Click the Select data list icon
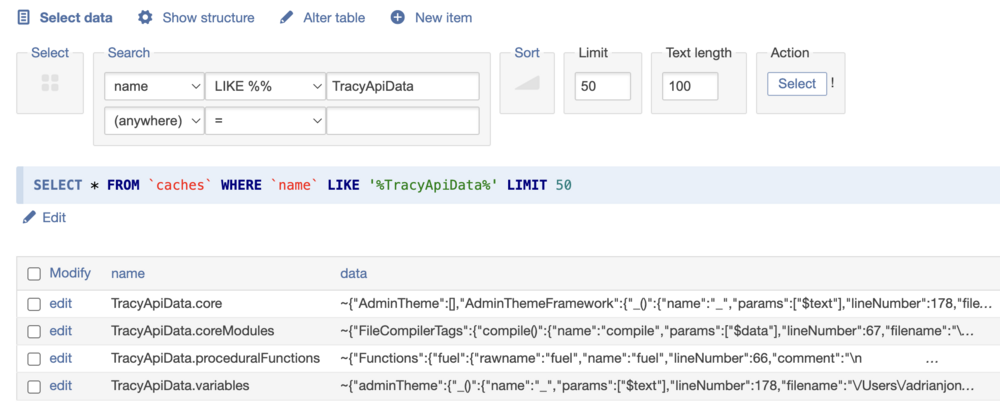The height and width of the screenshot is (420, 1000). coord(24,18)
